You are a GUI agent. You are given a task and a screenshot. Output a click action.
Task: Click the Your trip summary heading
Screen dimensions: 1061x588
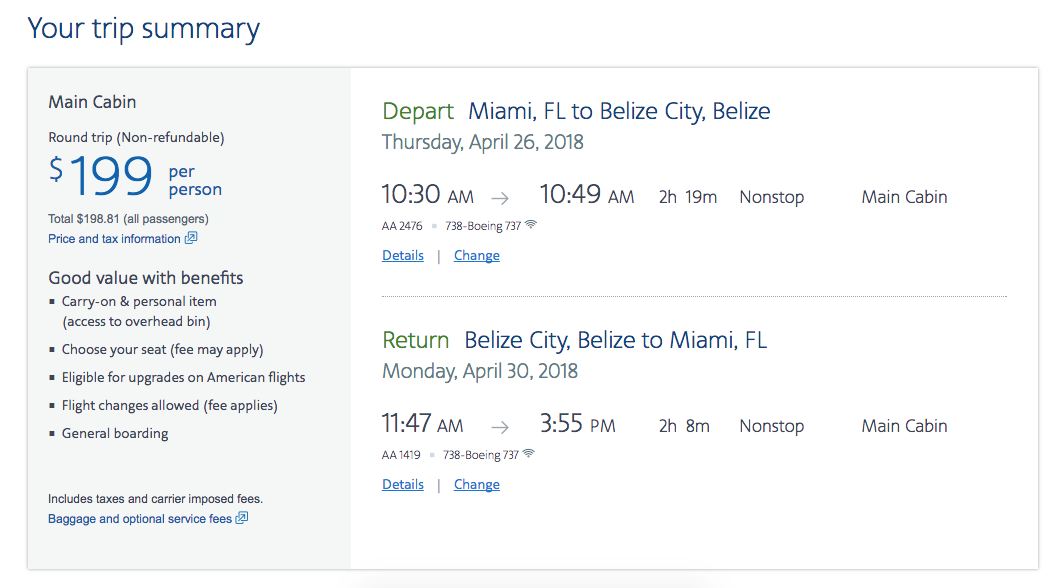(x=143, y=29)
